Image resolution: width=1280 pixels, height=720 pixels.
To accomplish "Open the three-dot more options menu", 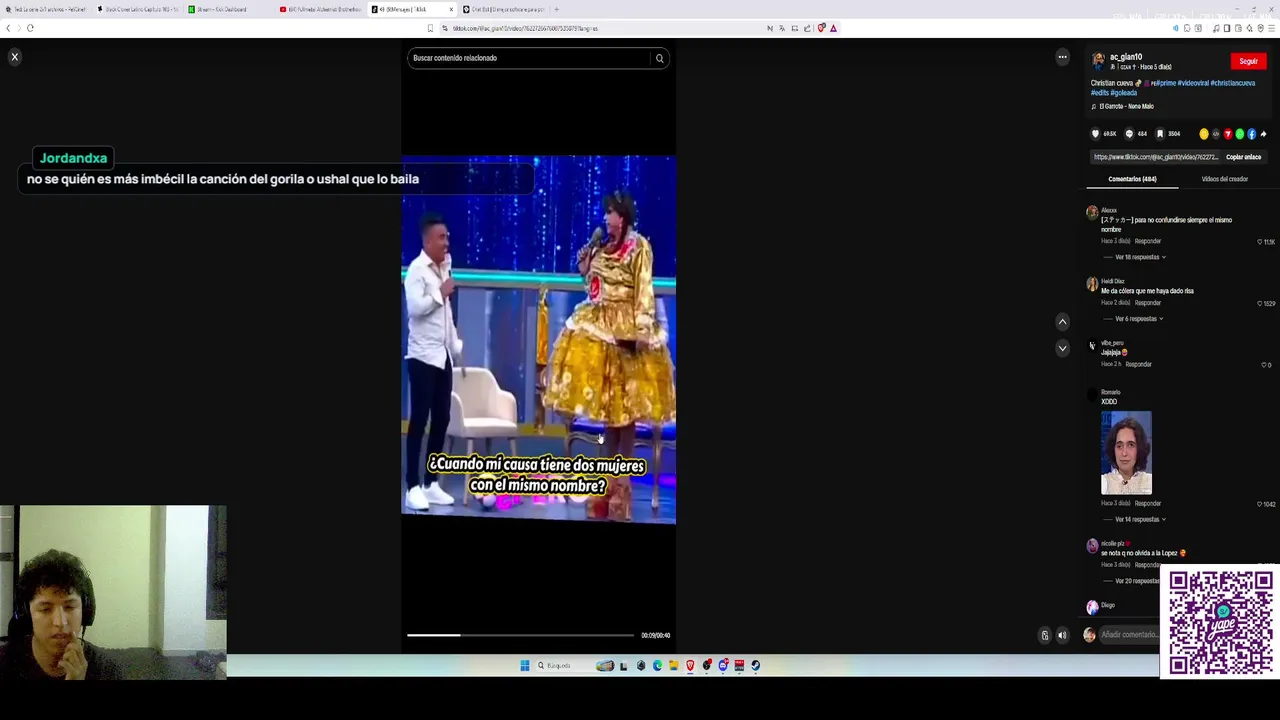I will pos(1062,57).
